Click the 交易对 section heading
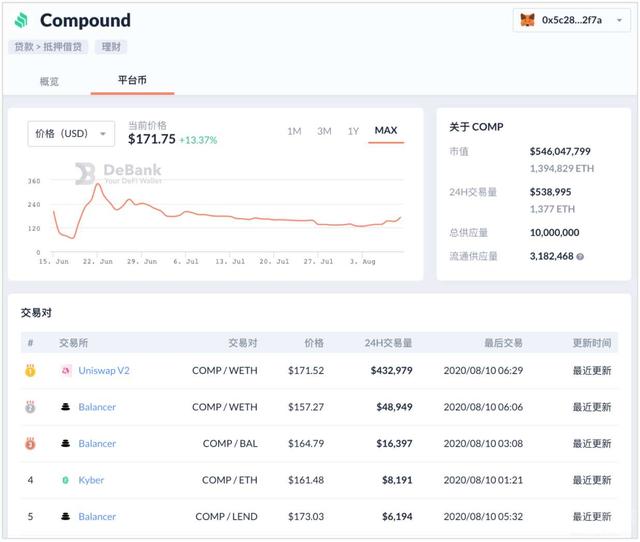This screenshot has height=542, width=640. (36, 313)
